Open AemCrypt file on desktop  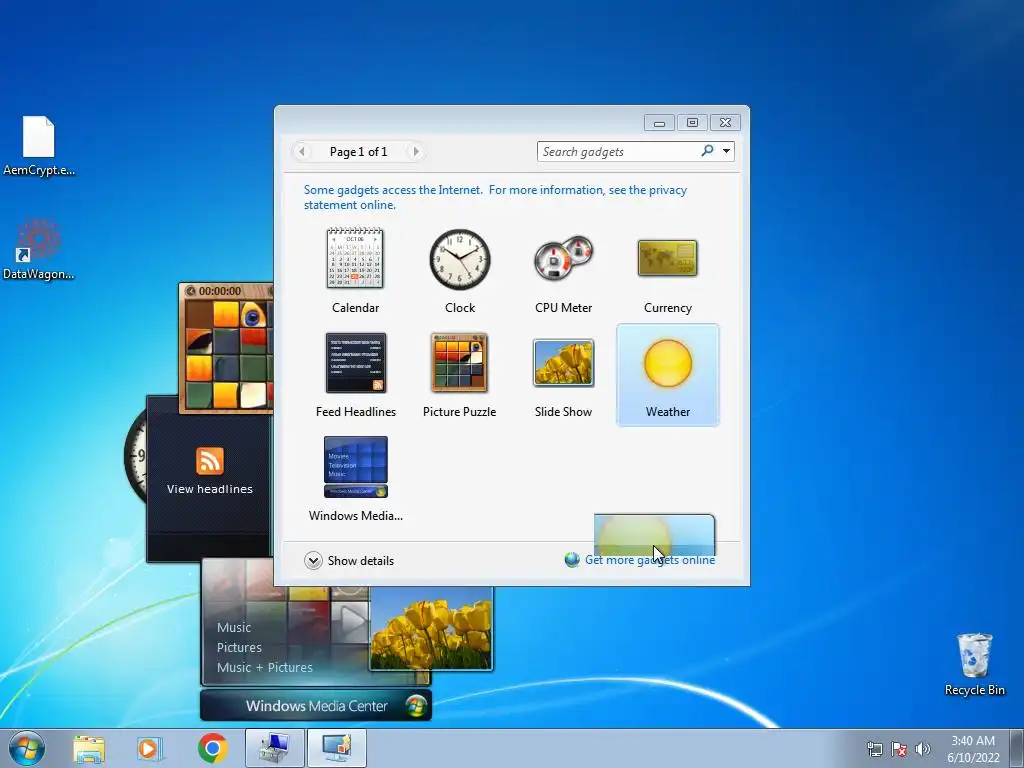pyautogui.click(x=39, y=146)
